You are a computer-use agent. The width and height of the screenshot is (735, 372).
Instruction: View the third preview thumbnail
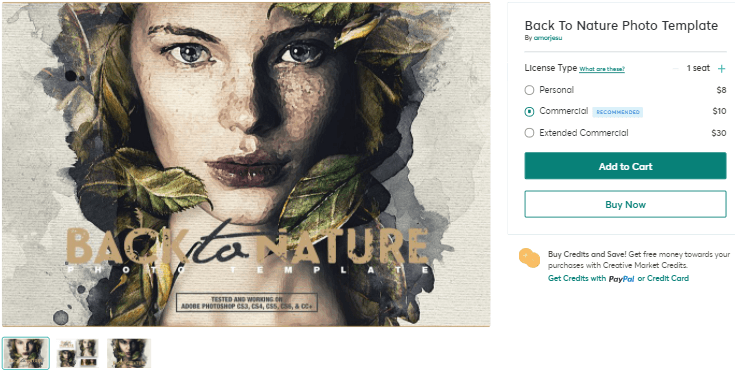129,353
